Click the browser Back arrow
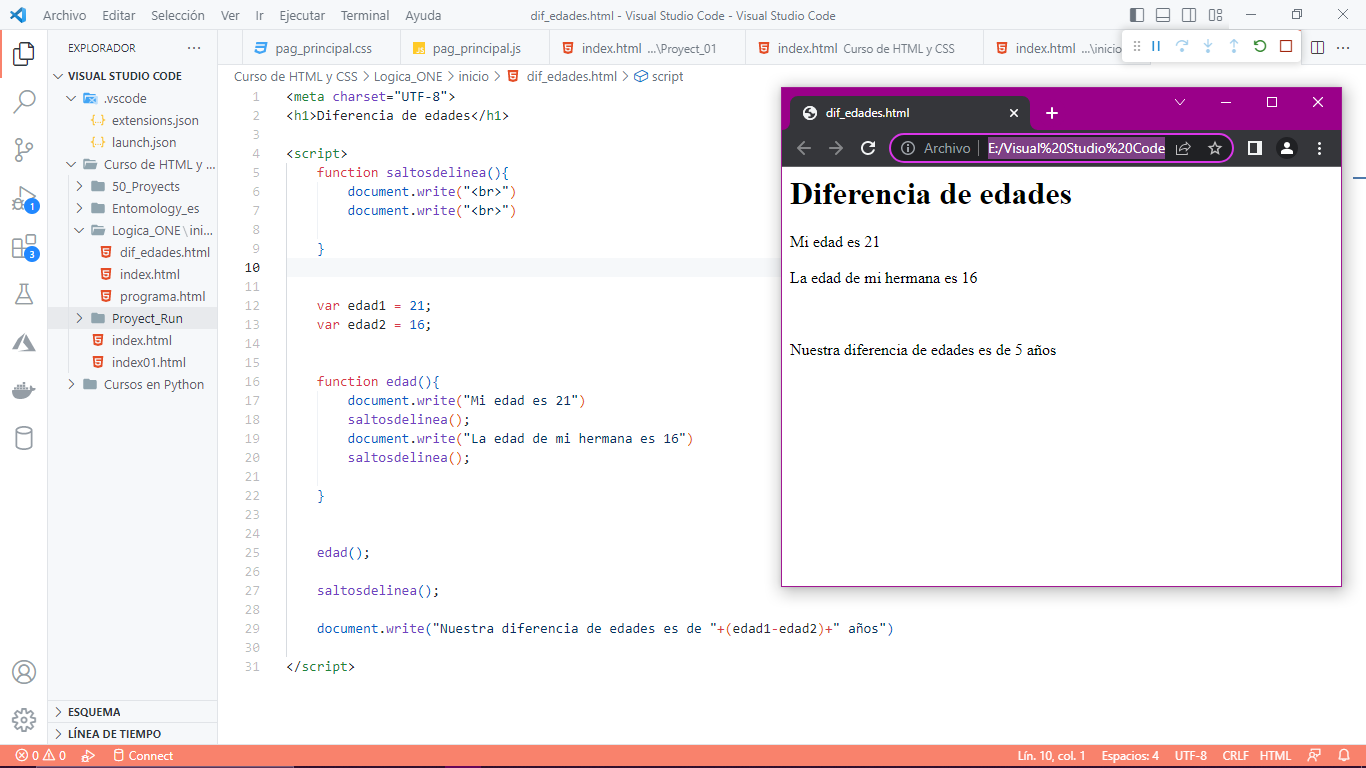 coord(804,148)
